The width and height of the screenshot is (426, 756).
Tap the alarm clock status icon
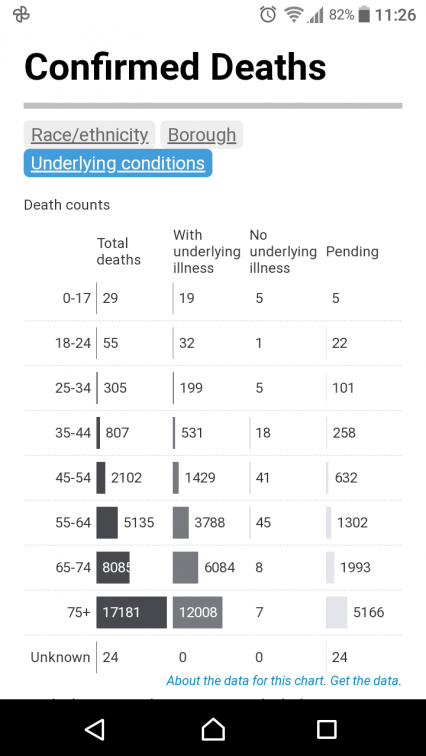(x=268, y=15)
